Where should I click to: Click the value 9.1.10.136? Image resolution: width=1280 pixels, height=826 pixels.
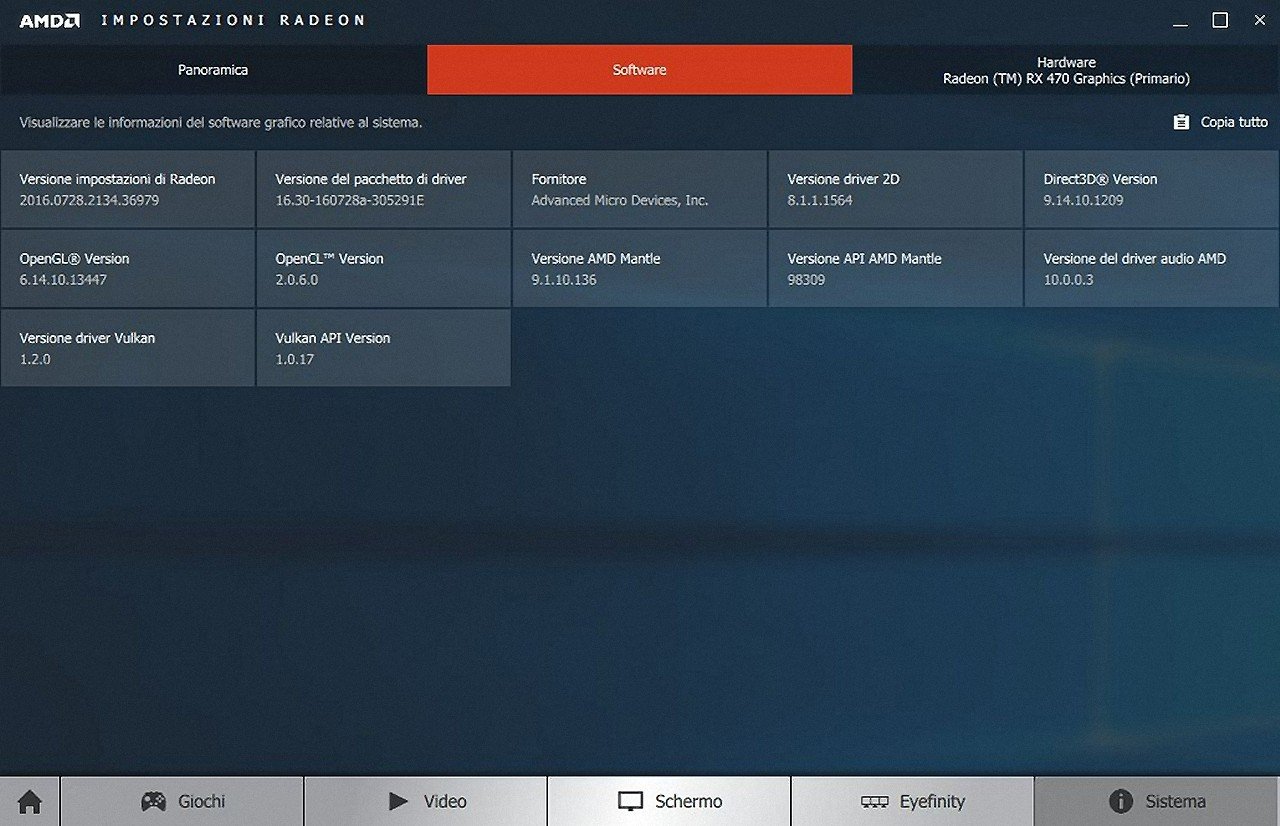pos(564,280)
